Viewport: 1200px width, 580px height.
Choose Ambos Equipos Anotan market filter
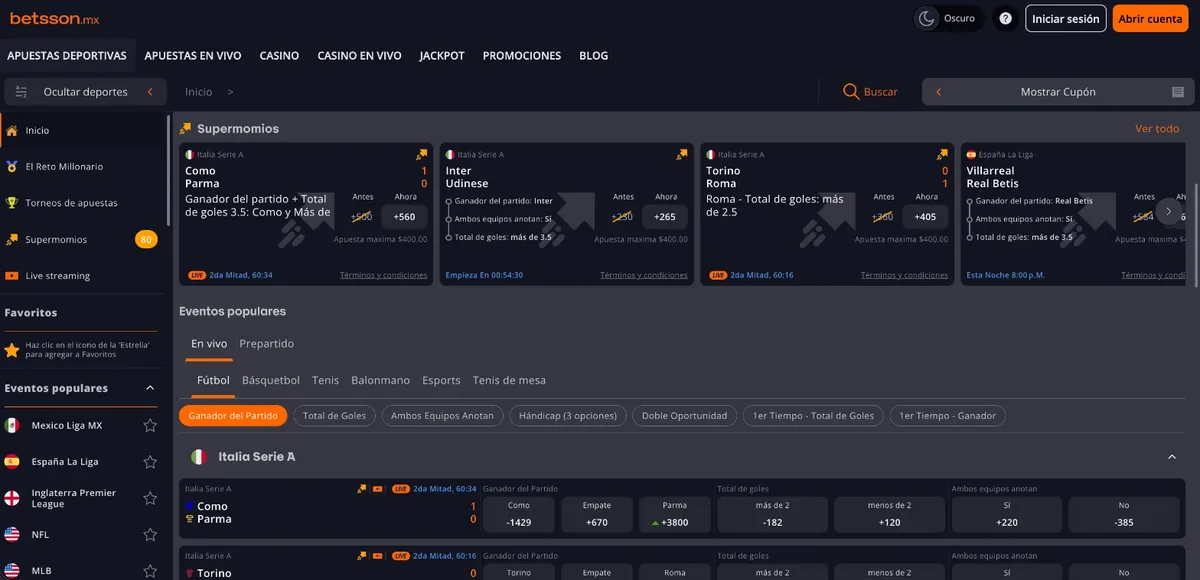[442, 416]
